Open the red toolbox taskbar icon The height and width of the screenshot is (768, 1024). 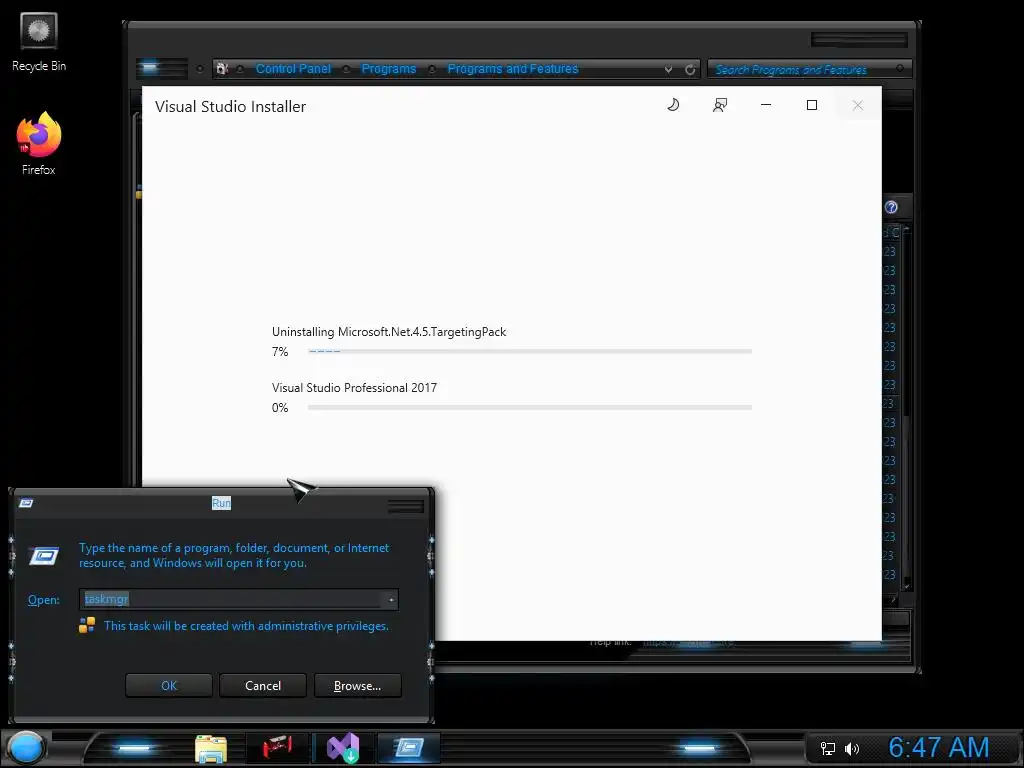pos(277,748)
